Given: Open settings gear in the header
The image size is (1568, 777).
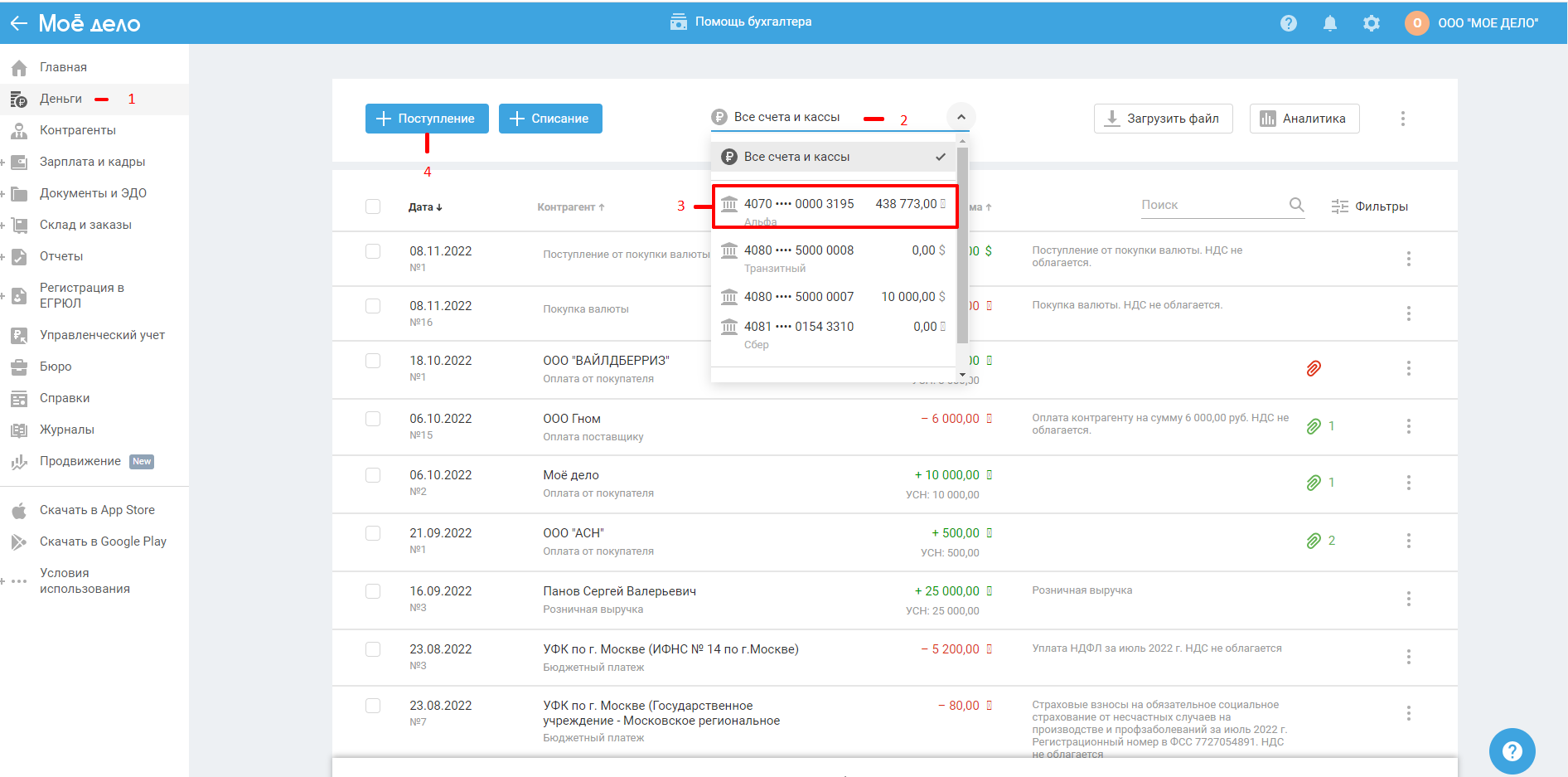Looking at the screenshot, I should tap(1372, 23).
